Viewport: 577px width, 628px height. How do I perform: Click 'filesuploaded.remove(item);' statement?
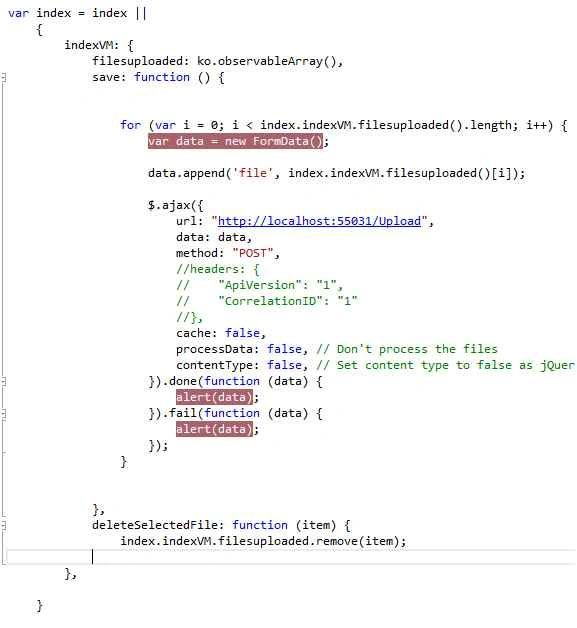click(x=312, y=541)
